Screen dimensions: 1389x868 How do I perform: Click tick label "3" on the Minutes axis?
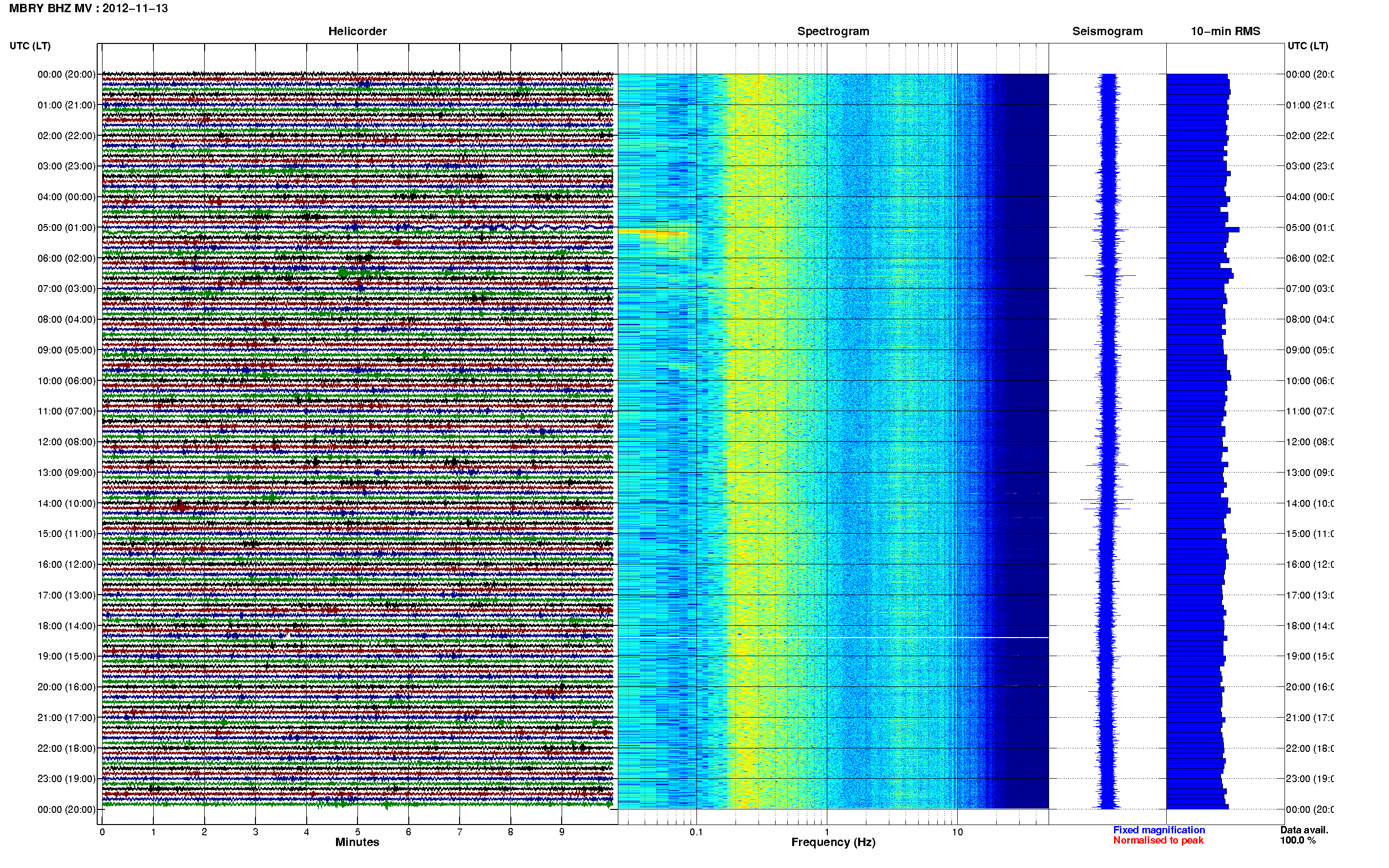255,832
